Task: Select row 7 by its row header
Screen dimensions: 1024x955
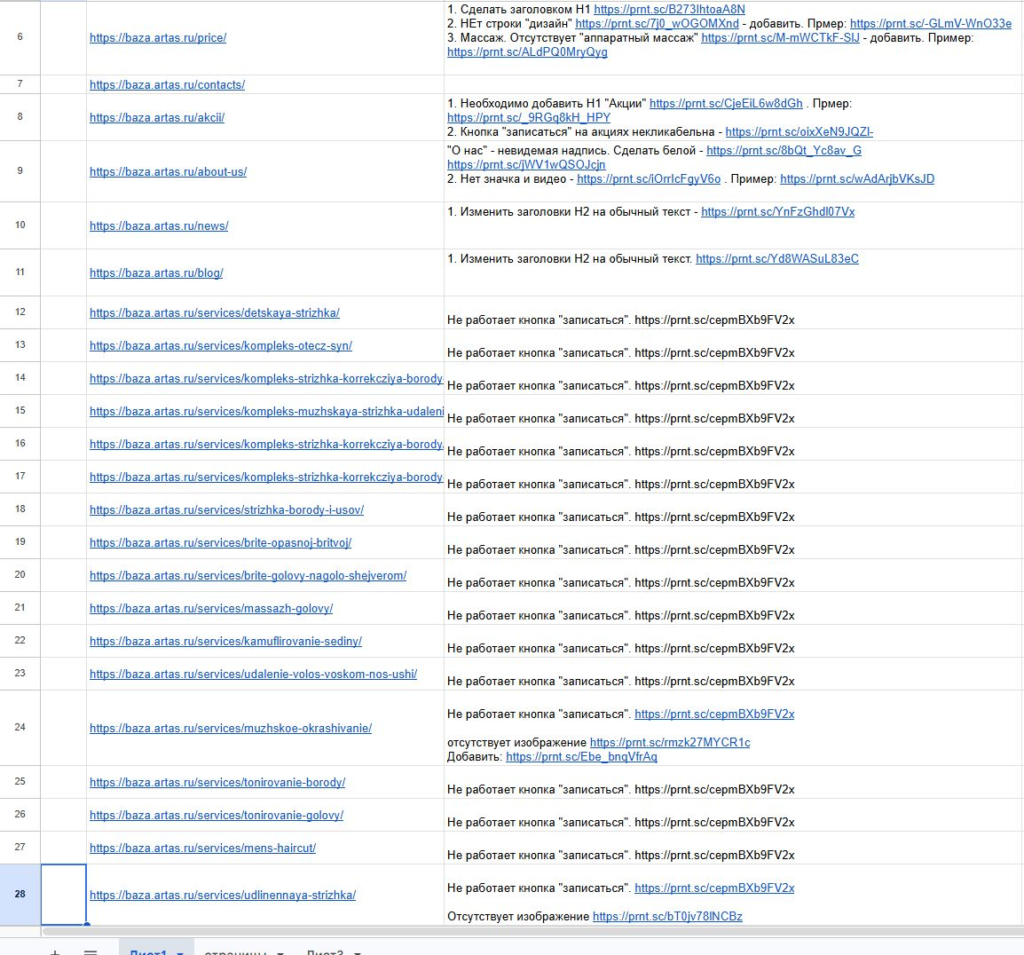Action: pyautogui.click(x=20, y=84)
